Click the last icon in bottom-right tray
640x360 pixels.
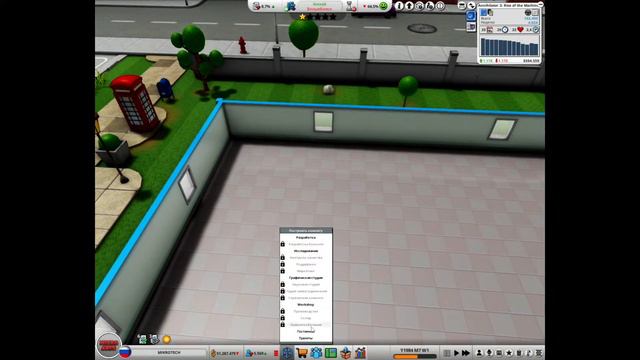pos(539,353)
